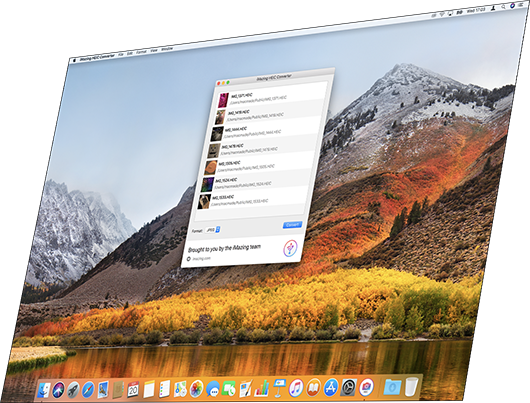Open the Format JPEG dropdown
The height and width of the screenshot is (403, 530).
click(x=213, y=230)
